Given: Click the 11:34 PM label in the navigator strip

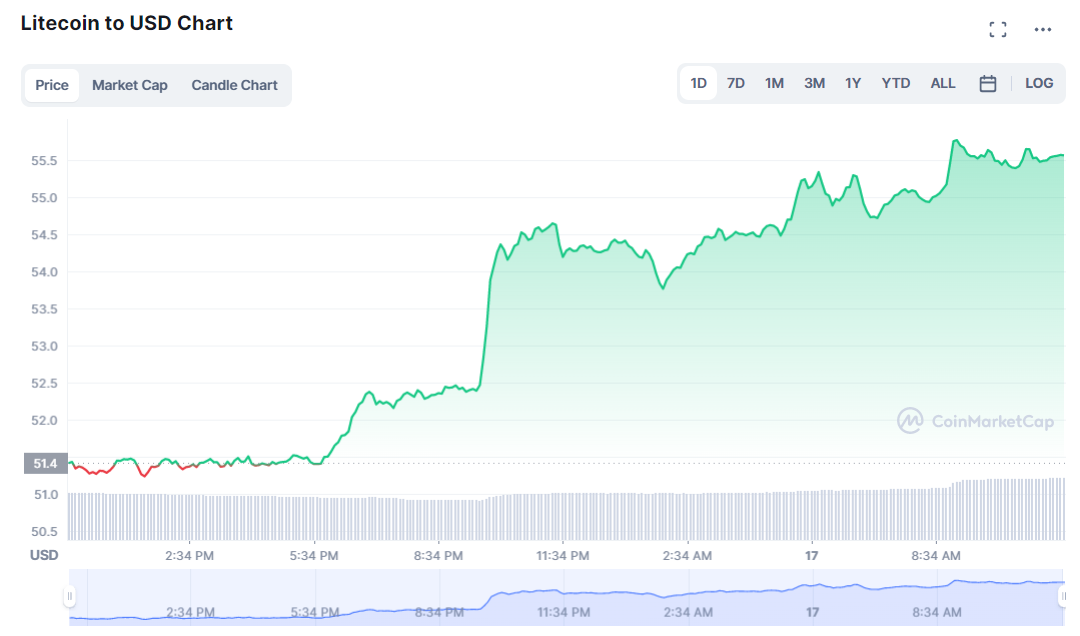Looking at the screenshot, I should [x=563, y=612].
